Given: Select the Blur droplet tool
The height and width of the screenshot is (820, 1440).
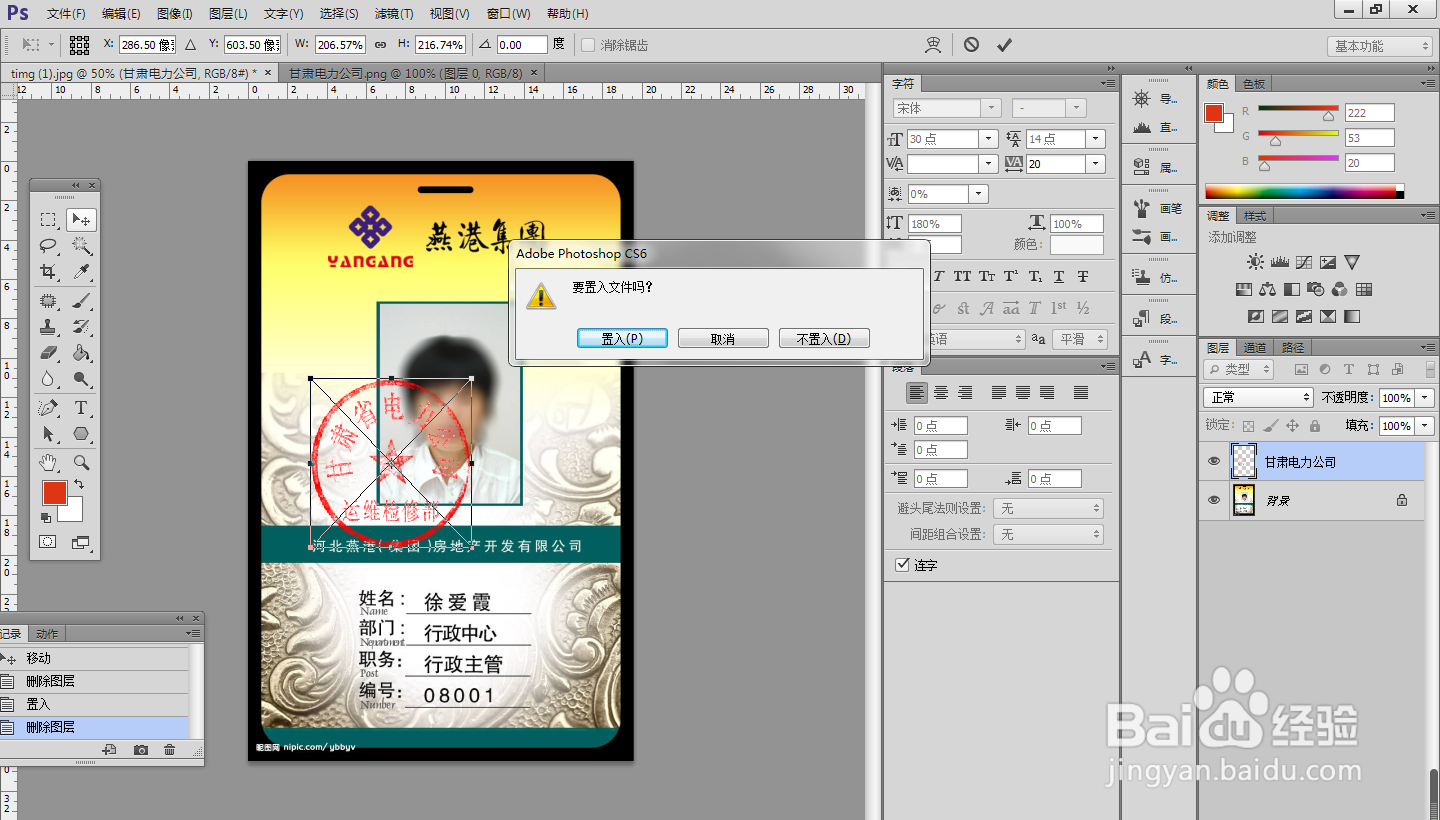Looking at the screenshot, I should point(48,378).
